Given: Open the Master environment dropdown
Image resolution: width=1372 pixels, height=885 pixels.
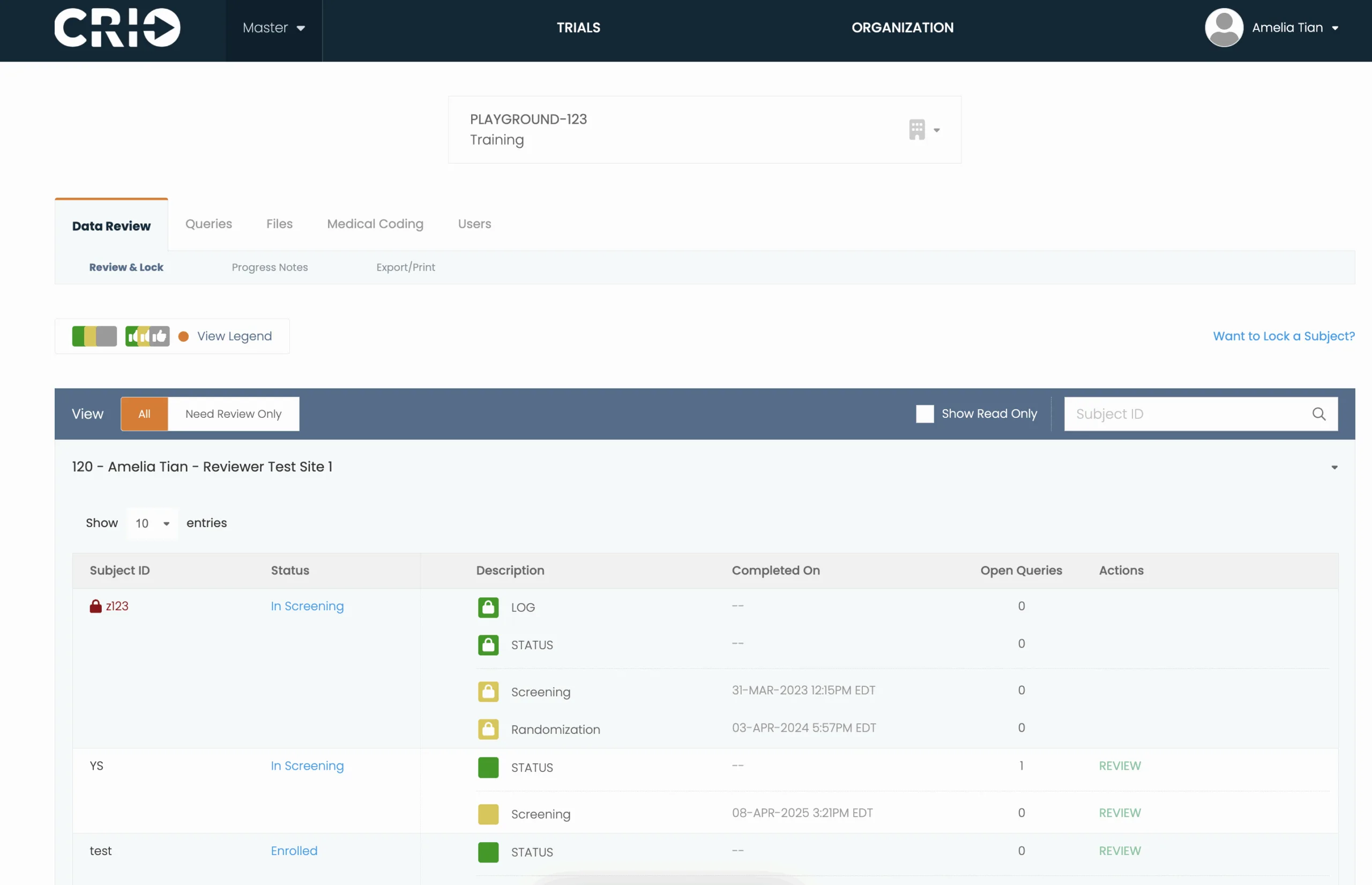Looking at the screenshot, I should coord(273,27).
